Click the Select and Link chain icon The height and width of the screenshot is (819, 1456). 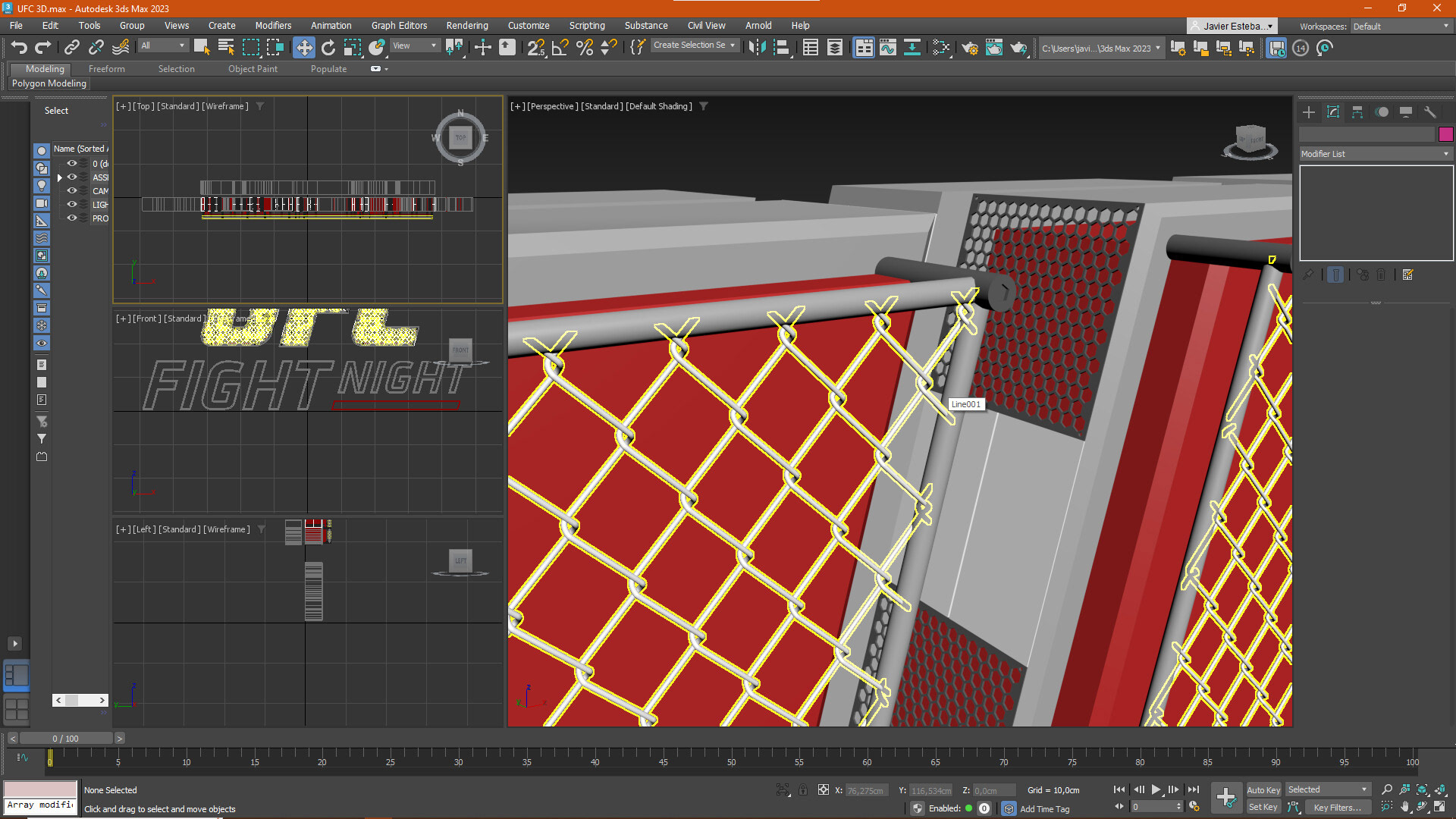click(x=71, y=48)
